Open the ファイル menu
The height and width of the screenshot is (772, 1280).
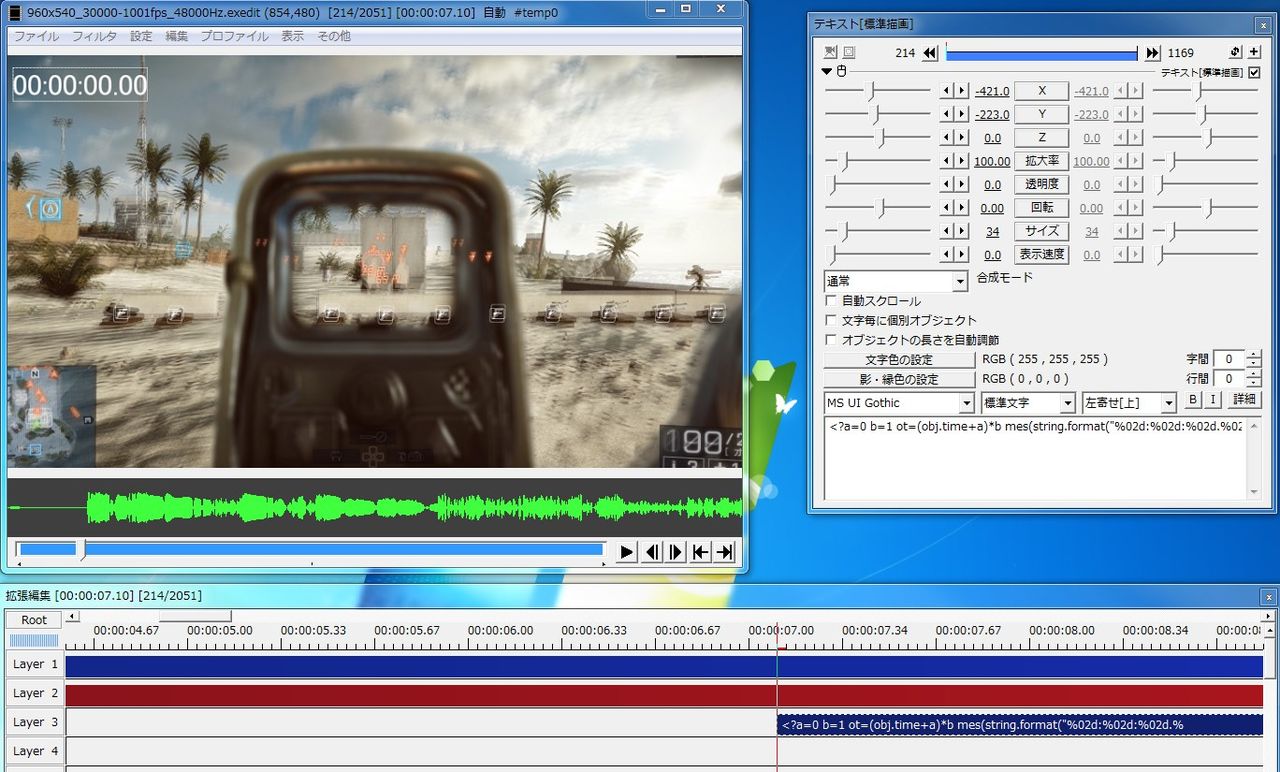tap(36, 36)
